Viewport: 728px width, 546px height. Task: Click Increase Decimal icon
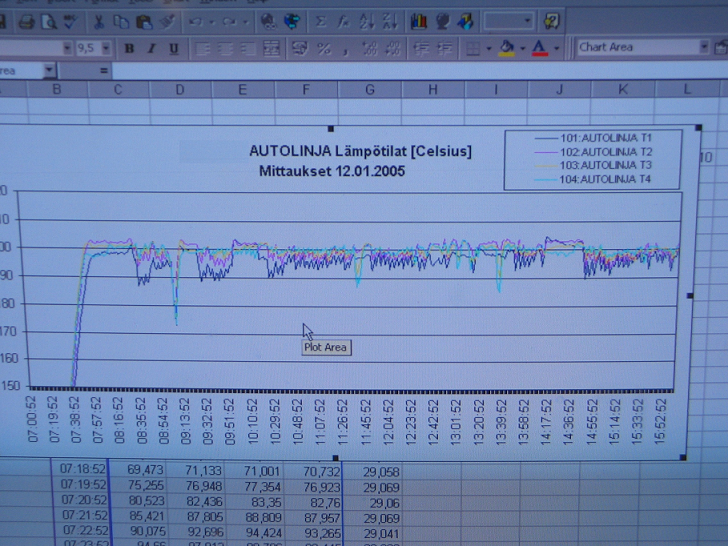(370, 48)
